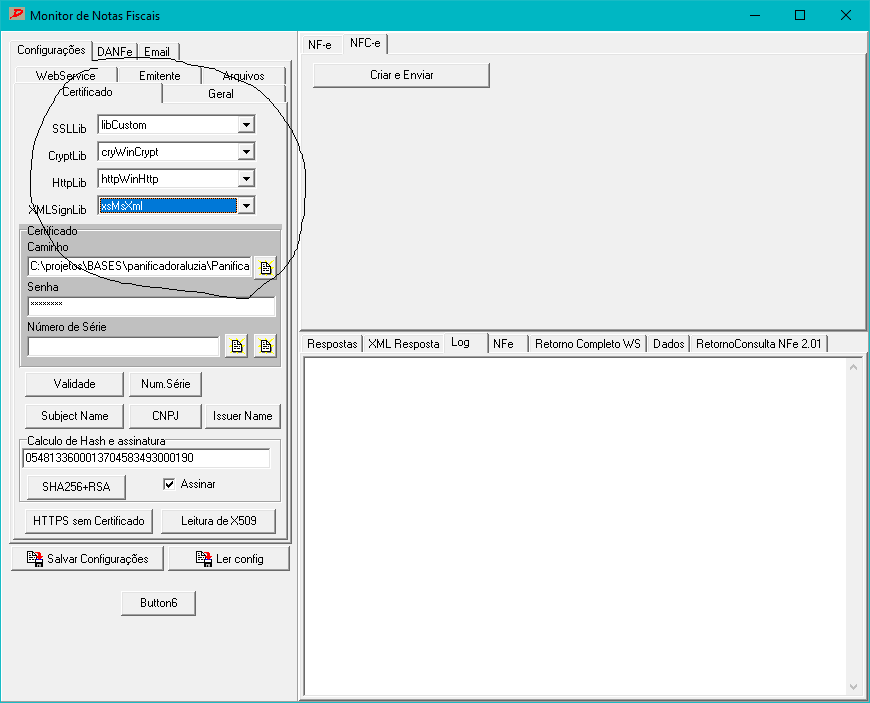Click the Número de Série input field

(x=124, y=346)
